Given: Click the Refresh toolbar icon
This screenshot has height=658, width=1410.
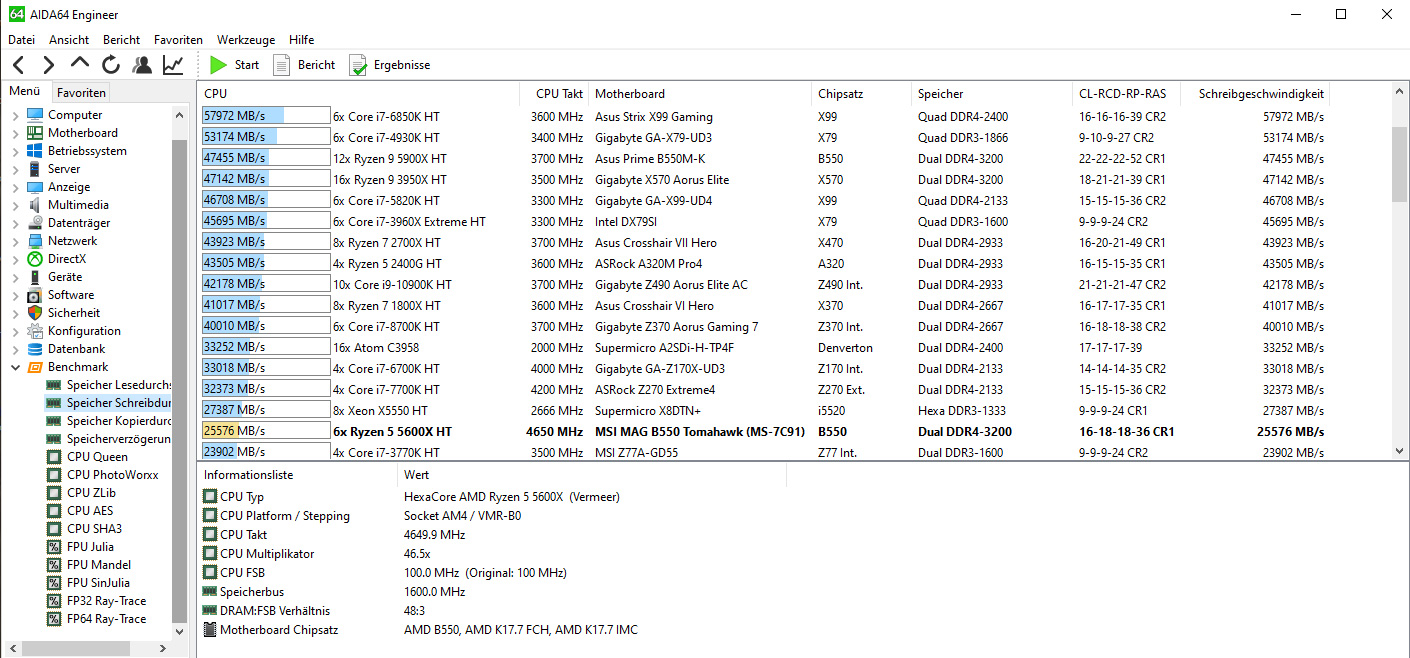Looking at the screenshot, I should coord(111,65).
